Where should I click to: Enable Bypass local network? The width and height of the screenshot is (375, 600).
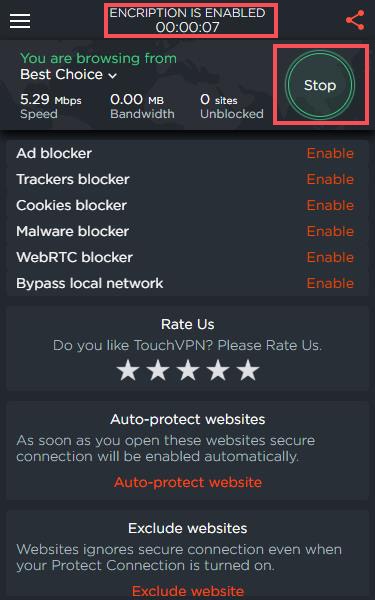point(330,283)
